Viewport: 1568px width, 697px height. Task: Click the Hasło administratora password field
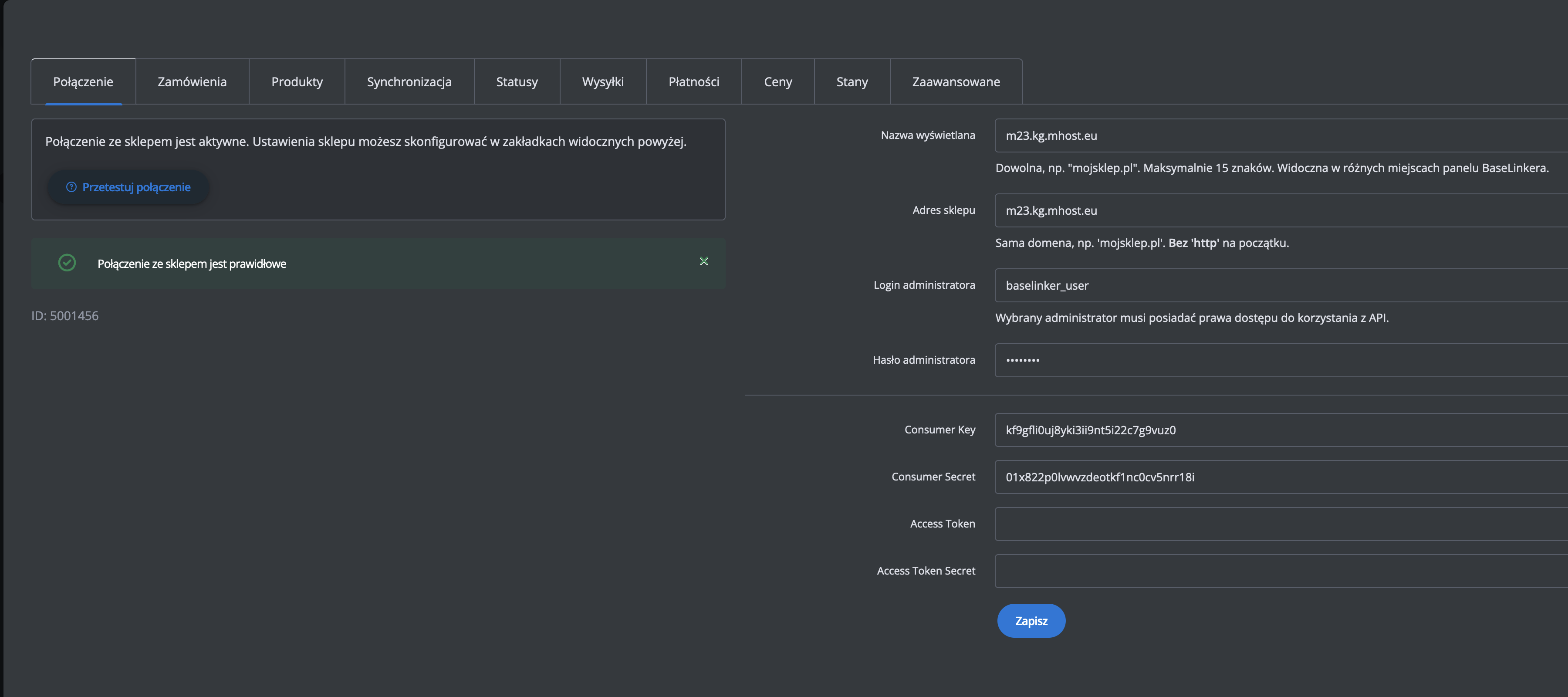[1278, 360]
